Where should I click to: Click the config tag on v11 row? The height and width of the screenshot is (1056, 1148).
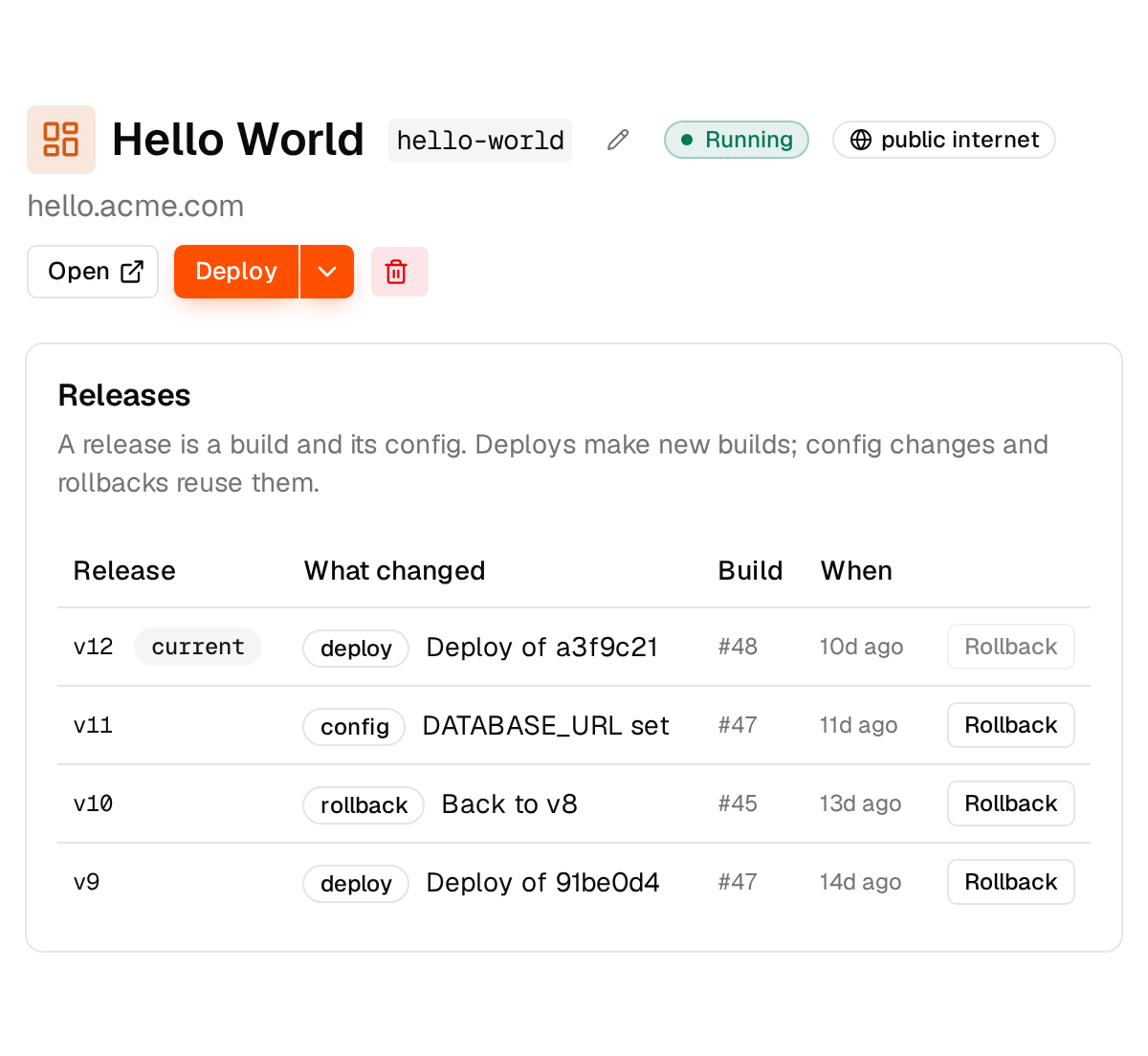click(x=355, y=727)
